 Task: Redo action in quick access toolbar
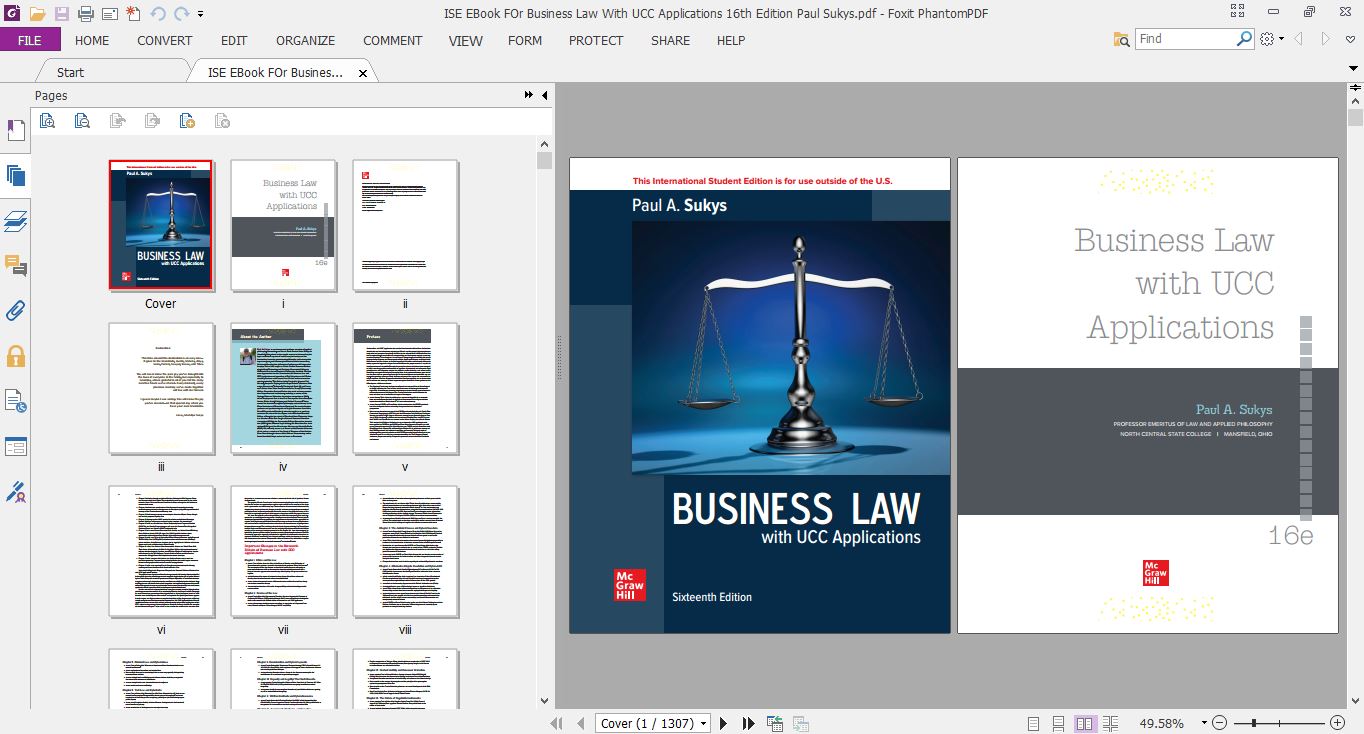(x=181, y=13)
